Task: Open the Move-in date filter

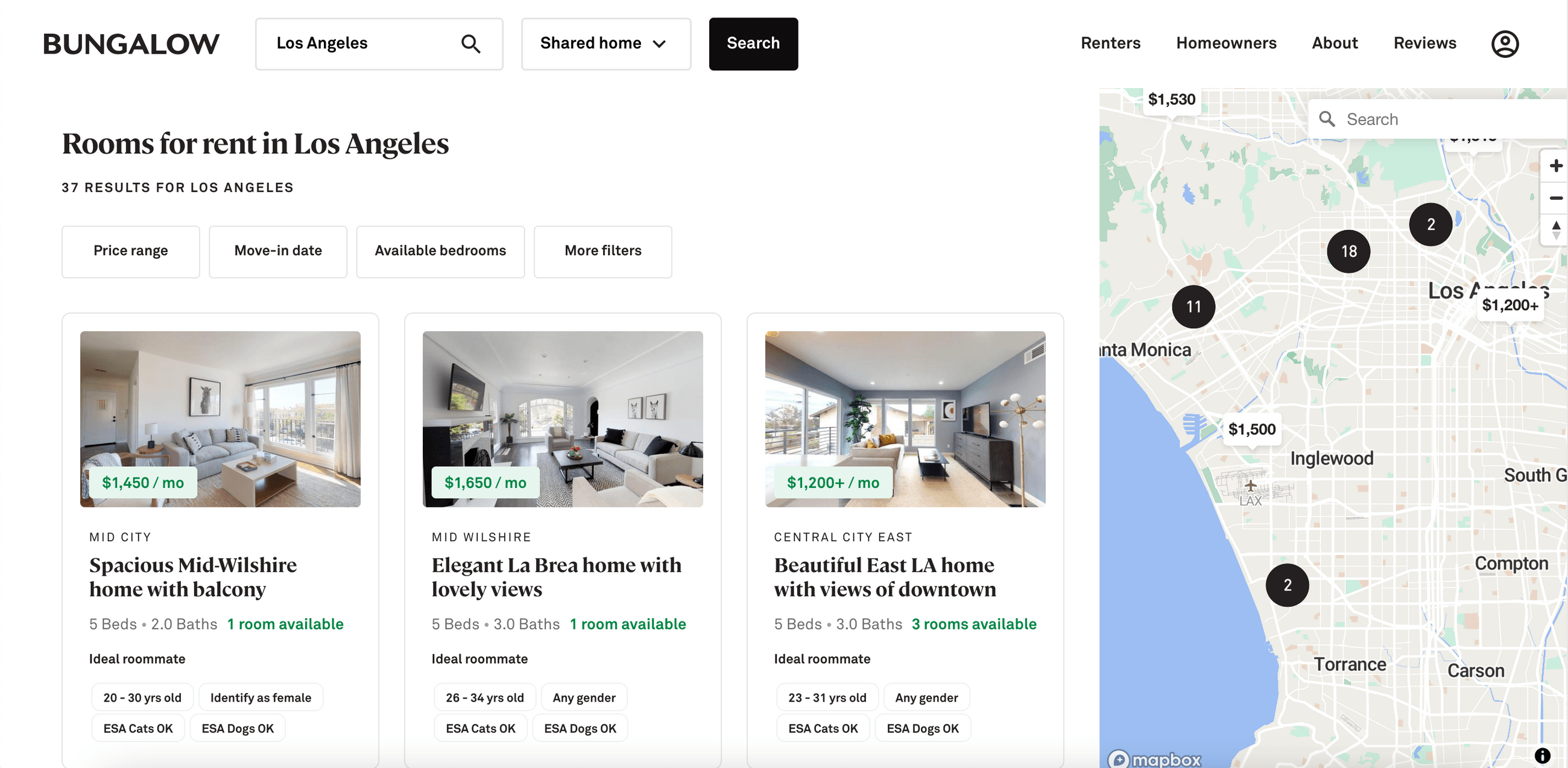Action: click(277, 251)
